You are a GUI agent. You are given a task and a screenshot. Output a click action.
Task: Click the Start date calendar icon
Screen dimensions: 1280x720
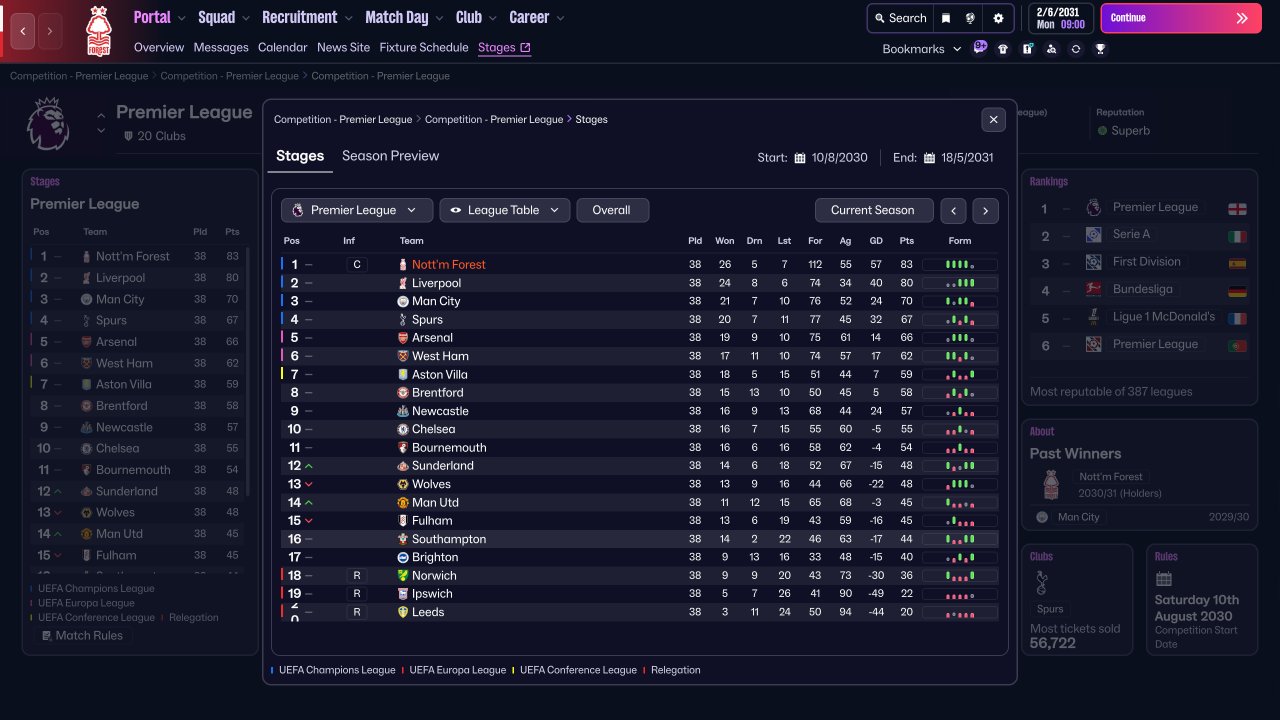pyautogui.click(x=800, y=158)
